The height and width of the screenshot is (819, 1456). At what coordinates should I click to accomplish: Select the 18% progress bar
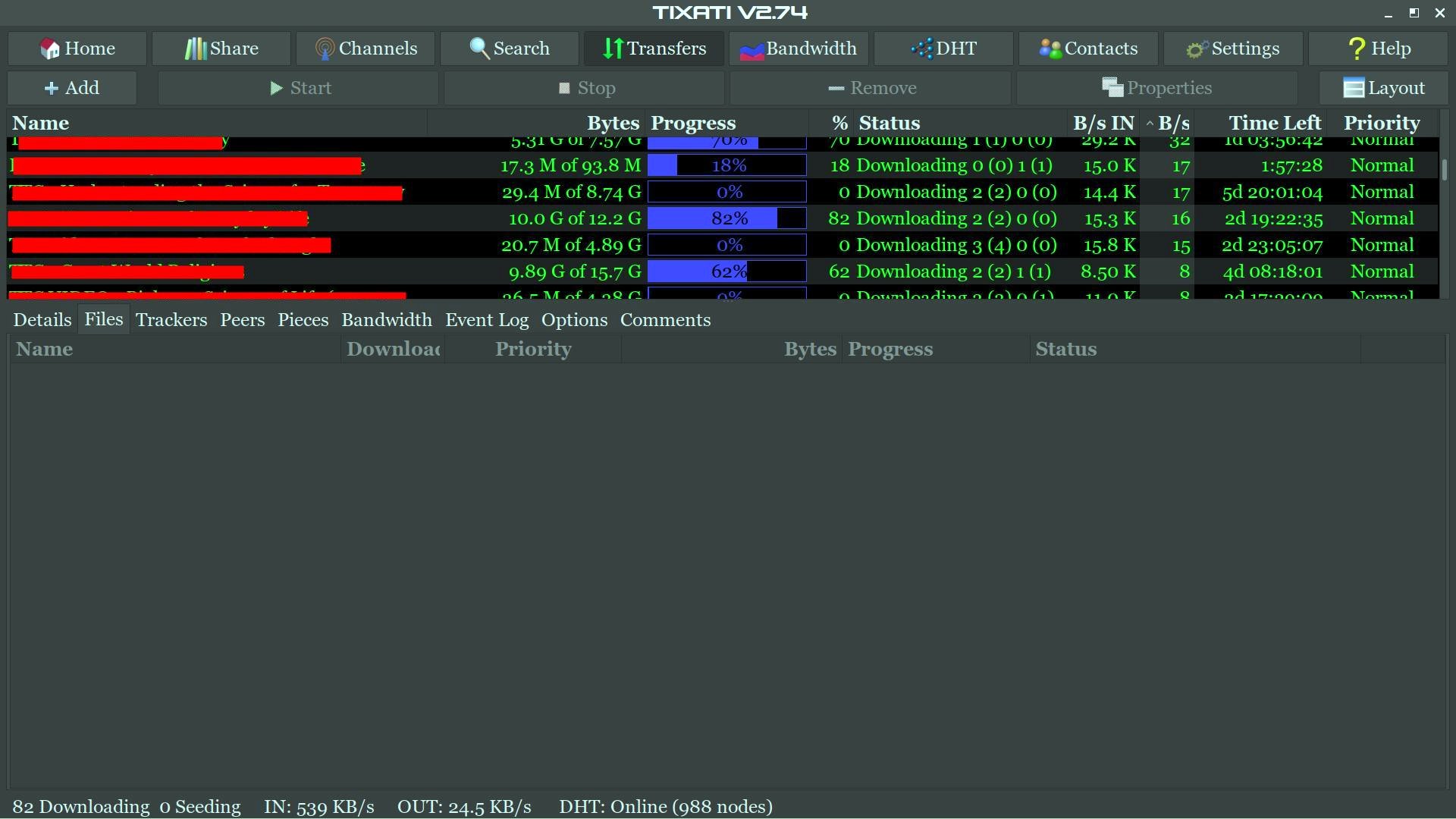(x=726, y=165)
